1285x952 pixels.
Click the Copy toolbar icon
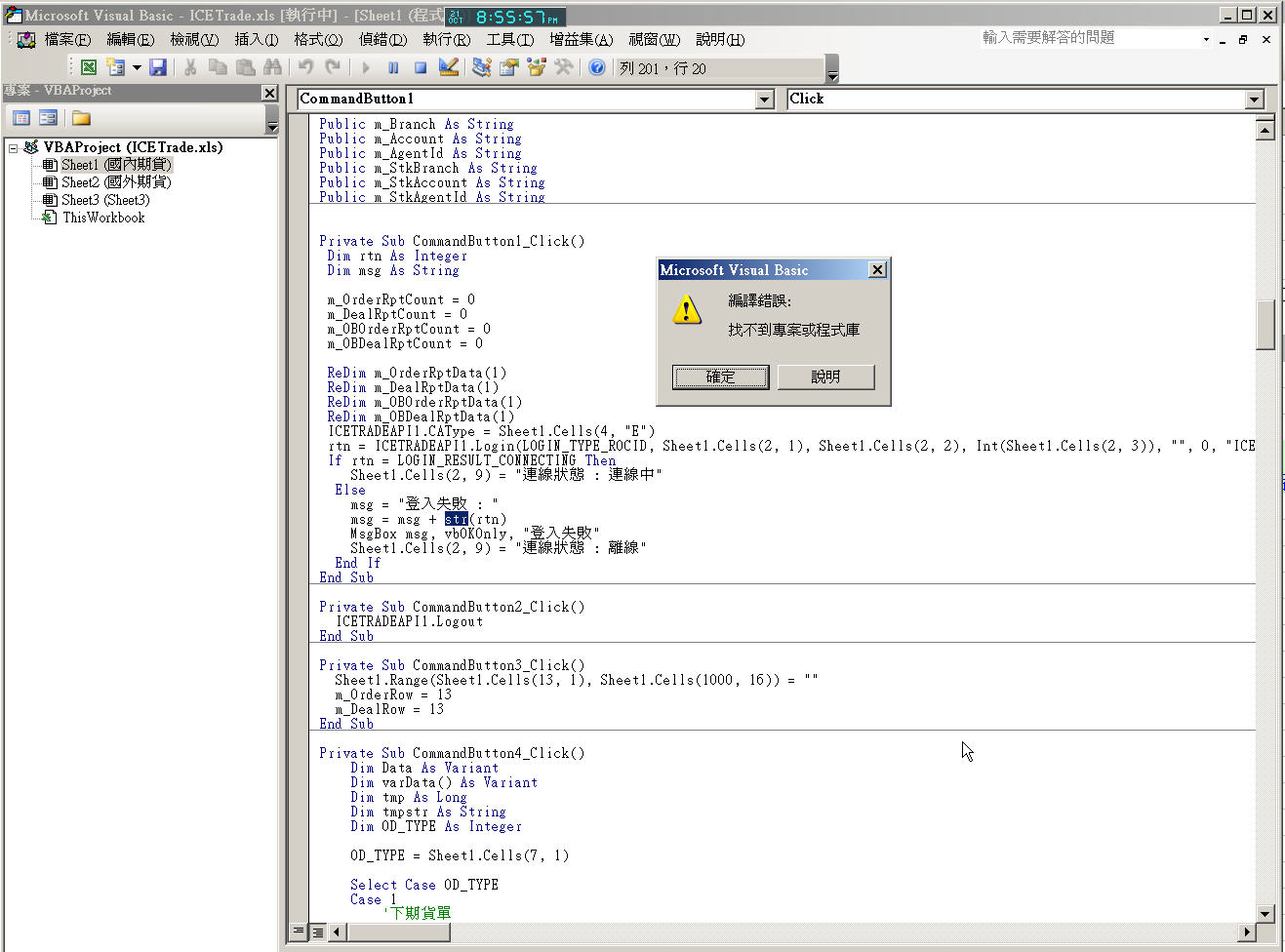tap(218, 67)
